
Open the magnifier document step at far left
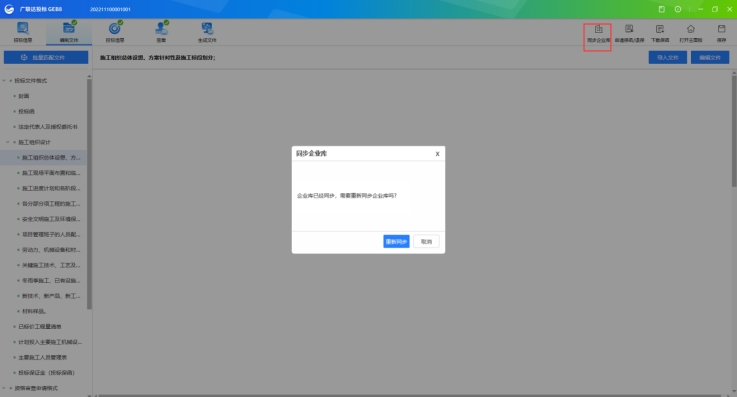pos(23,32)
